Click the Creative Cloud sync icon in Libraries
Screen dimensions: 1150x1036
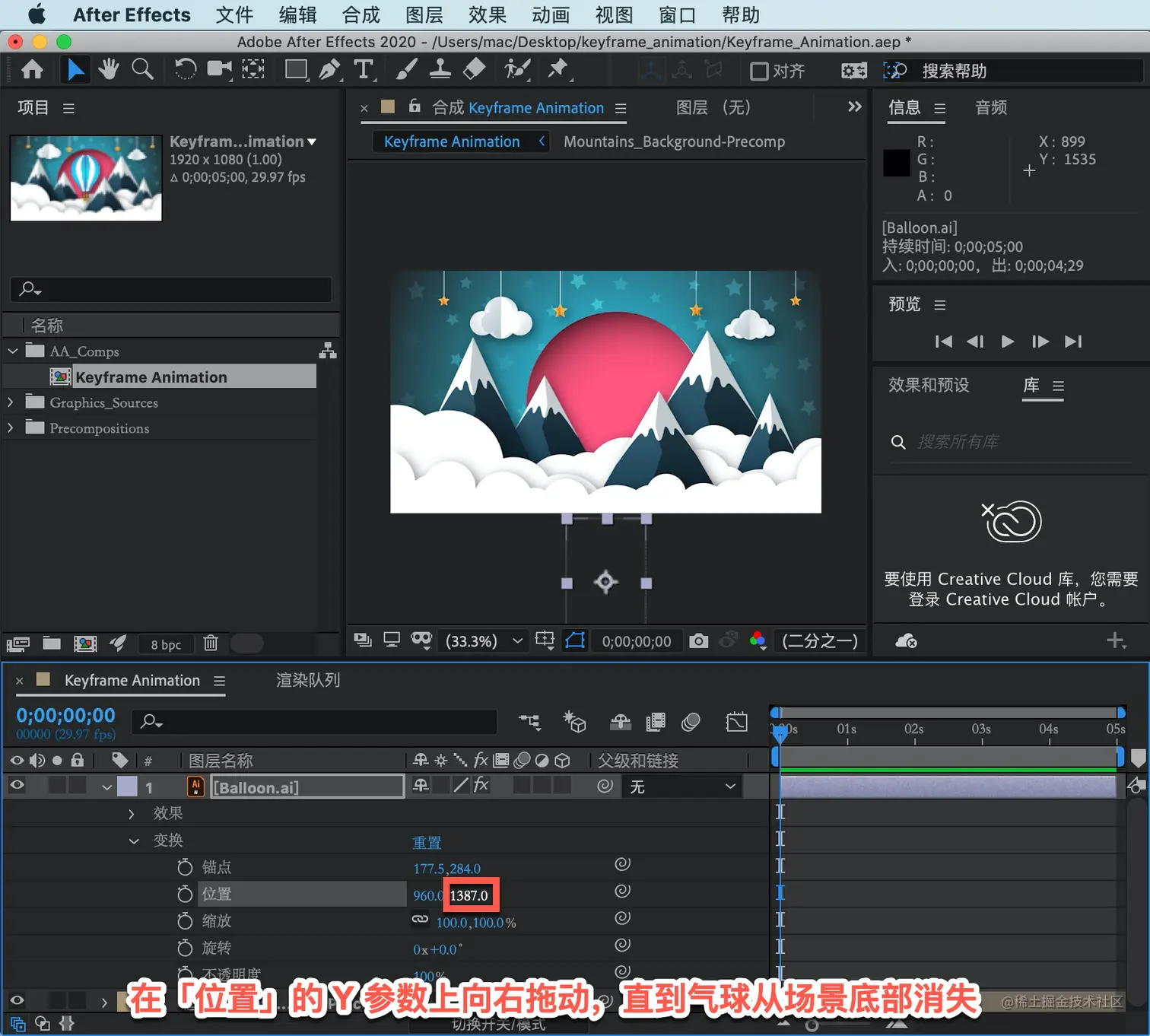click(x=906, y=641)
